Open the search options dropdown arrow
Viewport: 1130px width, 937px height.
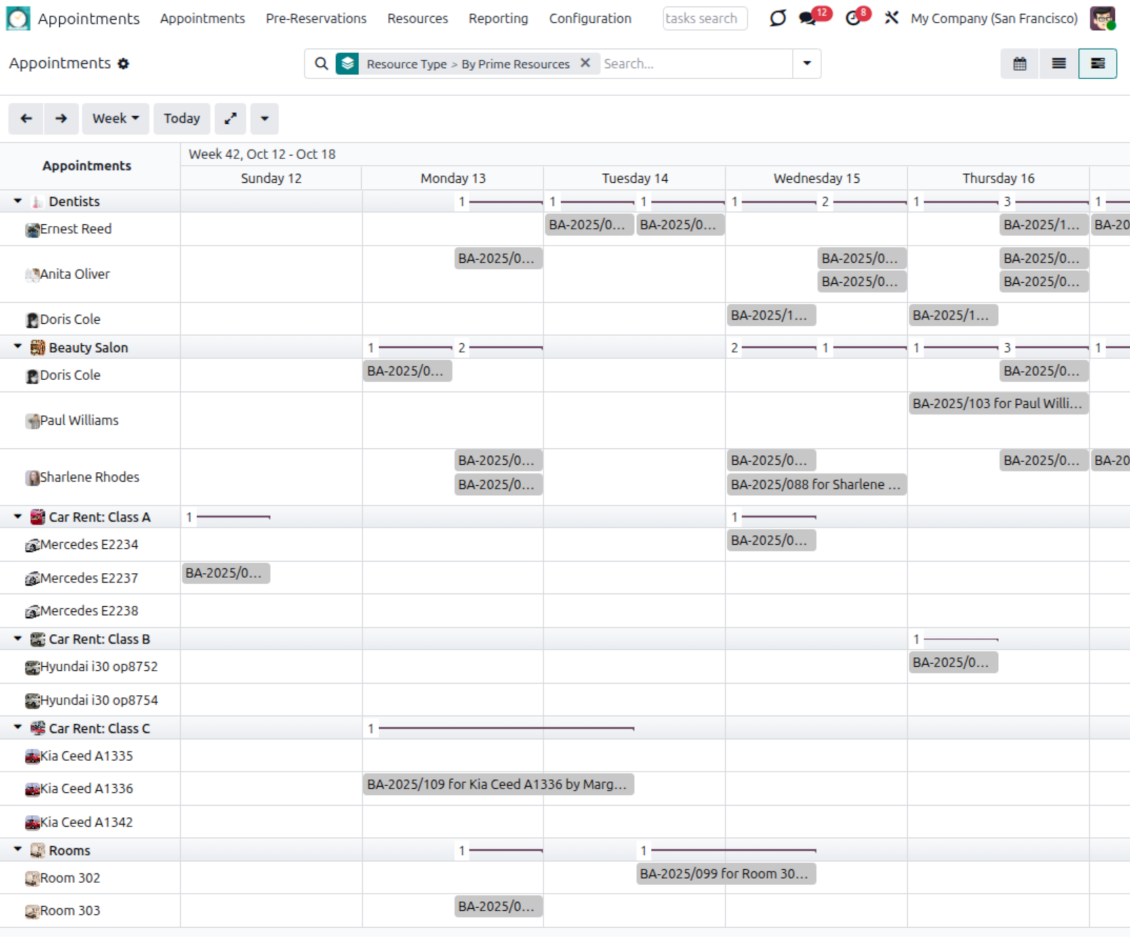pos(807,64)
